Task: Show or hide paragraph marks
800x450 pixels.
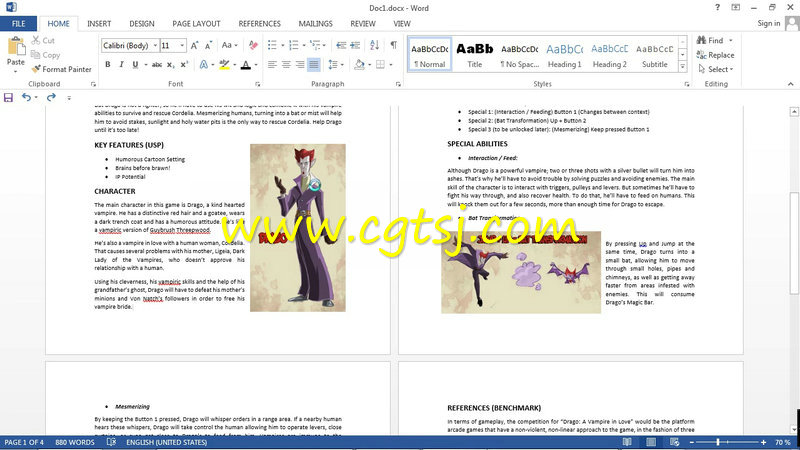Action: pyautogui.click(x=393, y=45)
